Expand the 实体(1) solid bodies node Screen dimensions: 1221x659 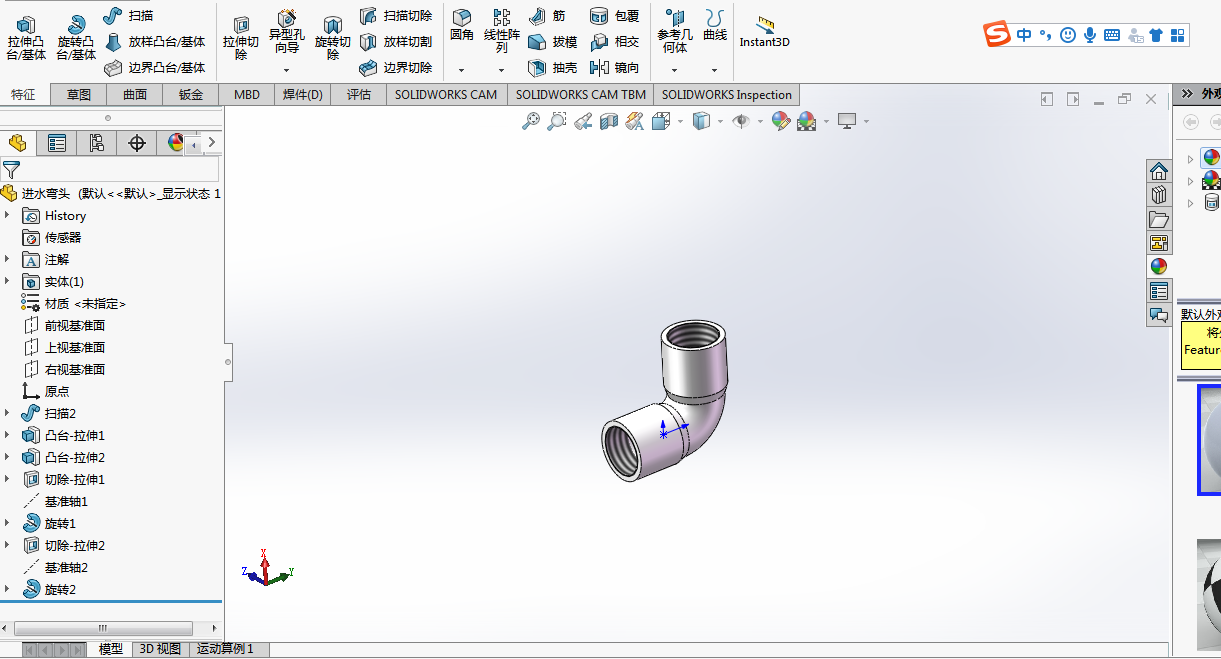click(7, 281)
